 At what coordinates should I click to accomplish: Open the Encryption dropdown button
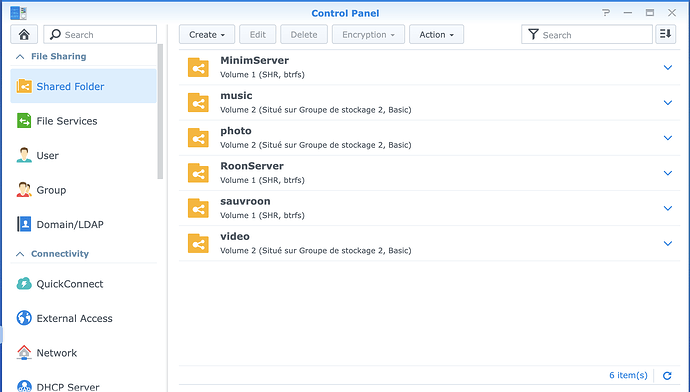pos(368,34)
